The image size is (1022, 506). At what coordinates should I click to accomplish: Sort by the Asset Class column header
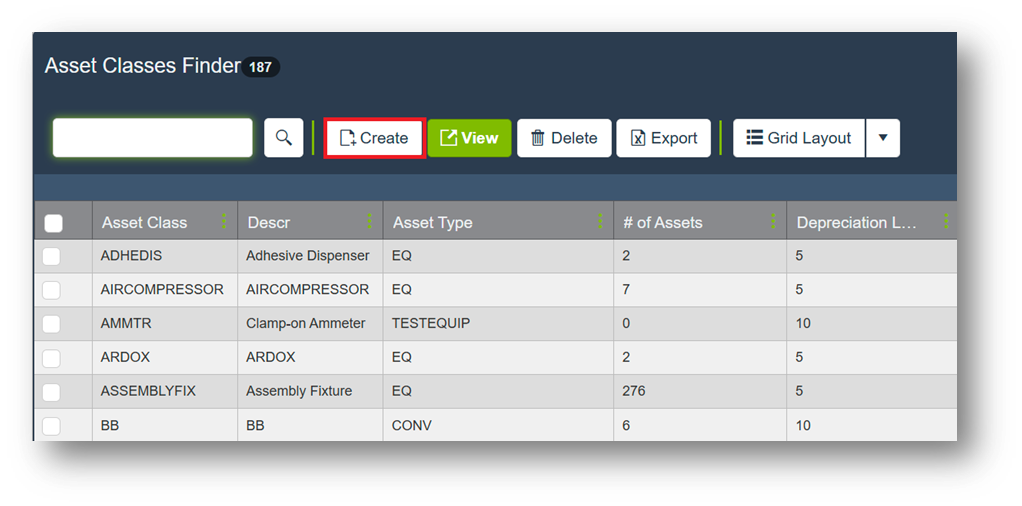click(x=144, y=223)
